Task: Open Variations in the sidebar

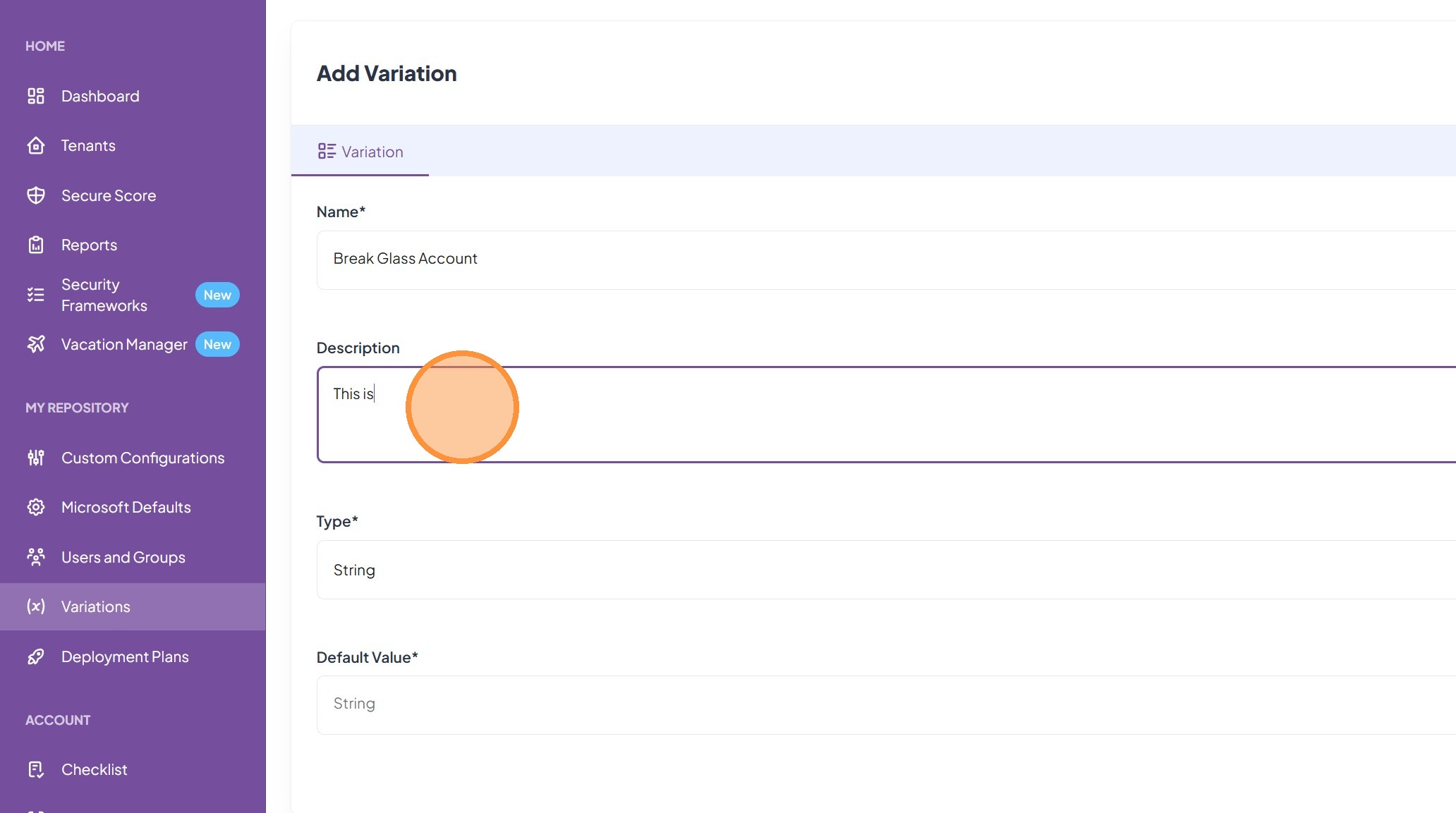Action: click(96, 606)
